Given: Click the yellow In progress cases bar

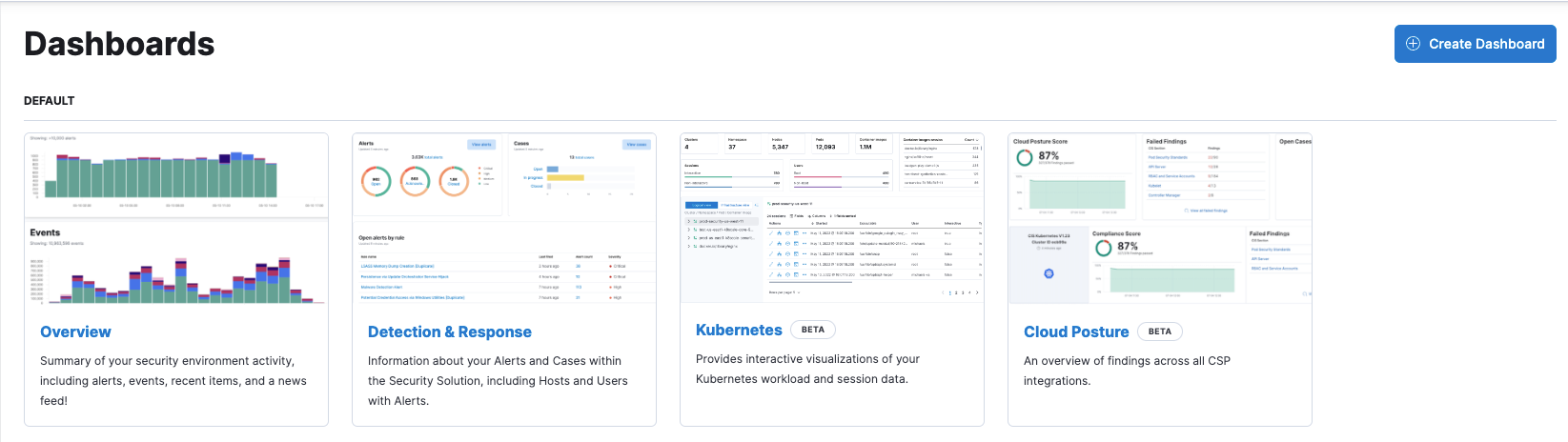Looking at the screenshot, I should 564,177.
